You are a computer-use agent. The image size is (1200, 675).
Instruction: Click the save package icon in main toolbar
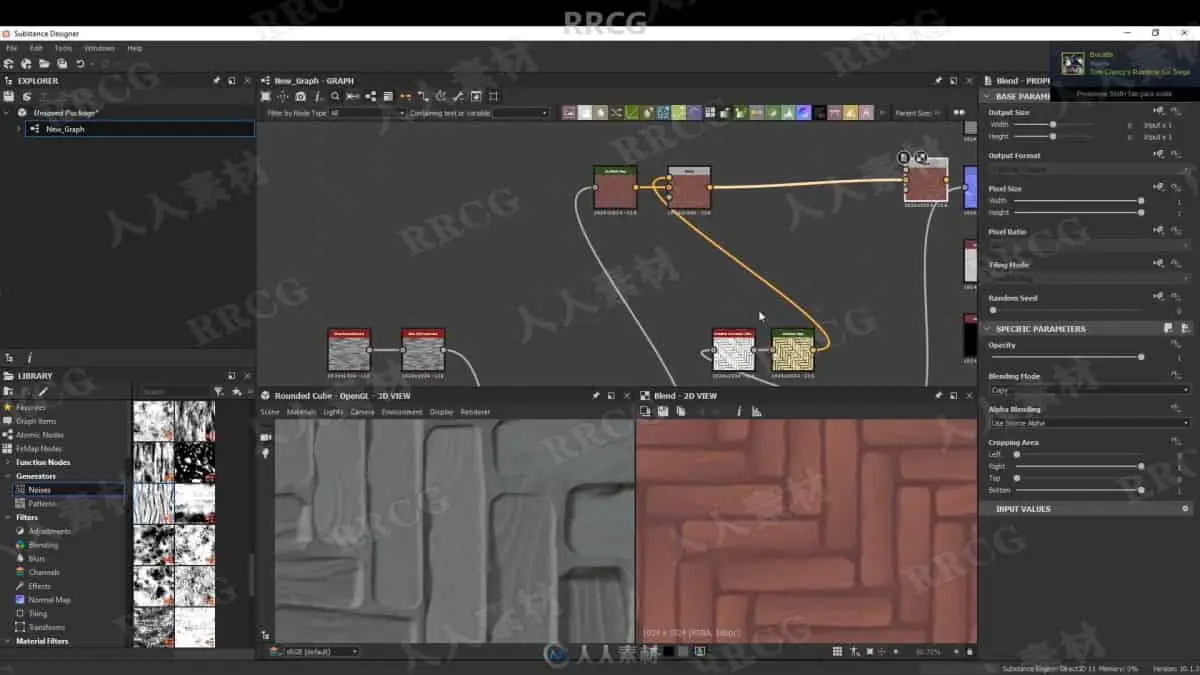pos(61,64)
